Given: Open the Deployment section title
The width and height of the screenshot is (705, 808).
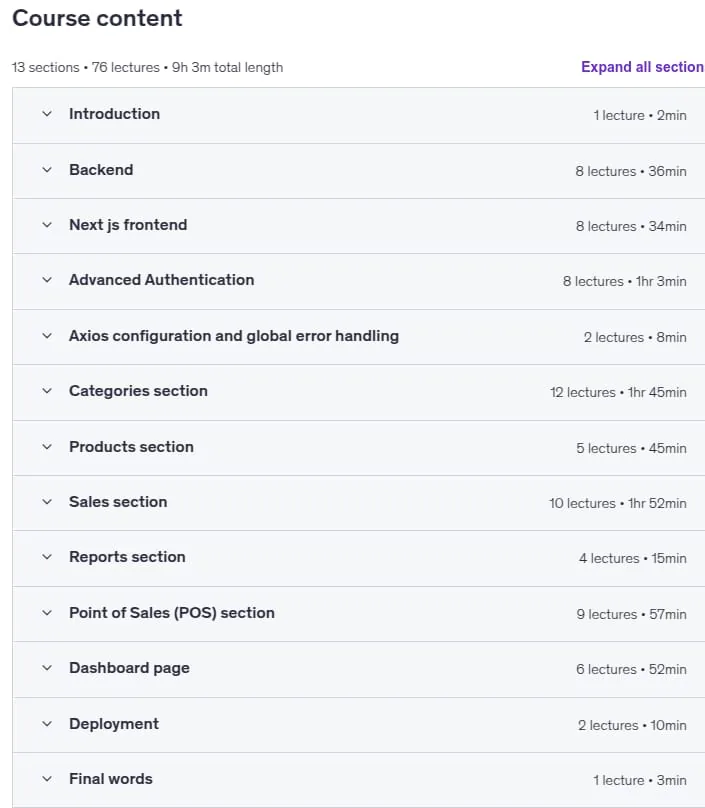Looking at the screenshot, I should click(x=114, y=724).
